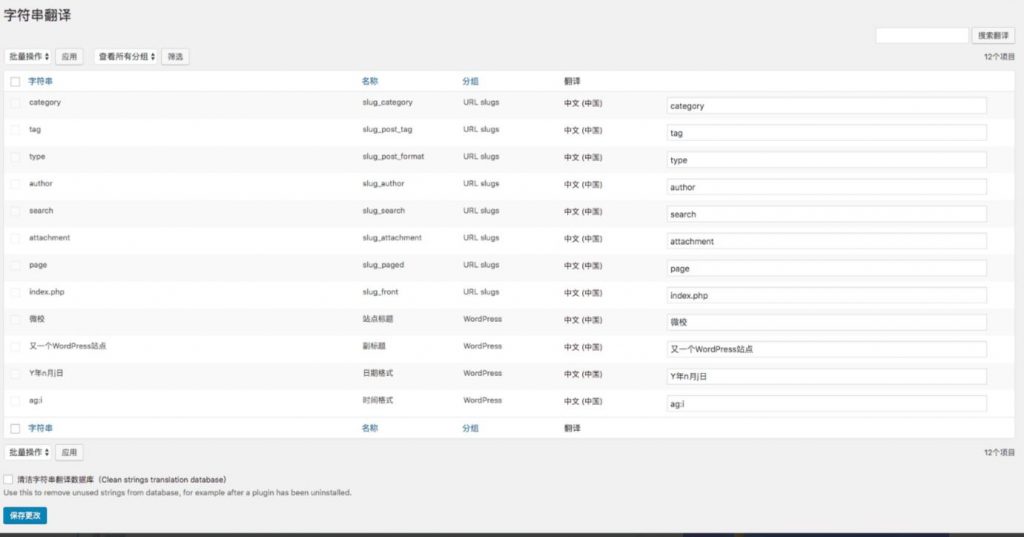Image resolution: width=1024 pixels, height=537 pixels.
Task: Check the category row checkbox
Action: 15,103
